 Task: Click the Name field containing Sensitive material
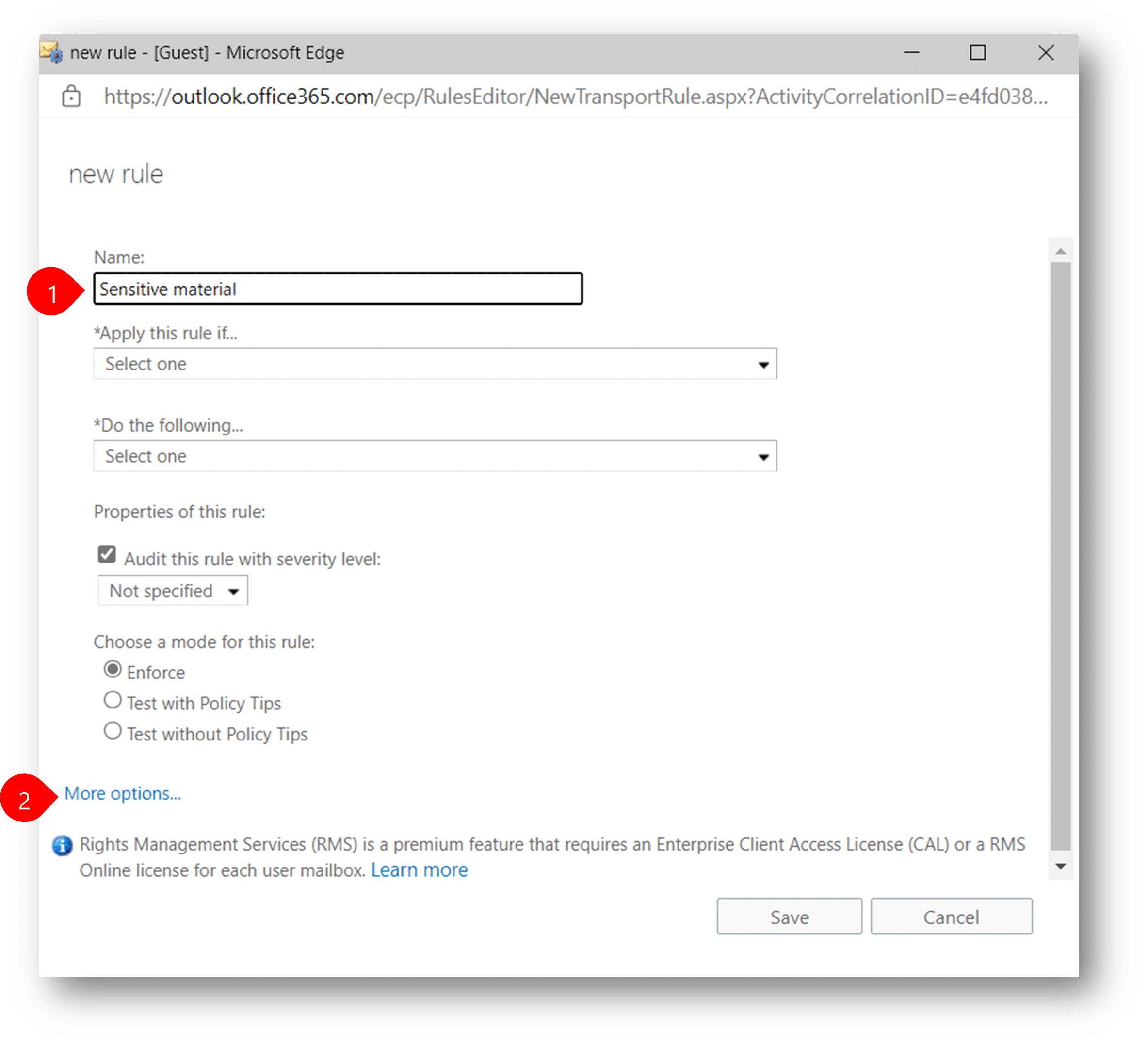338,289
